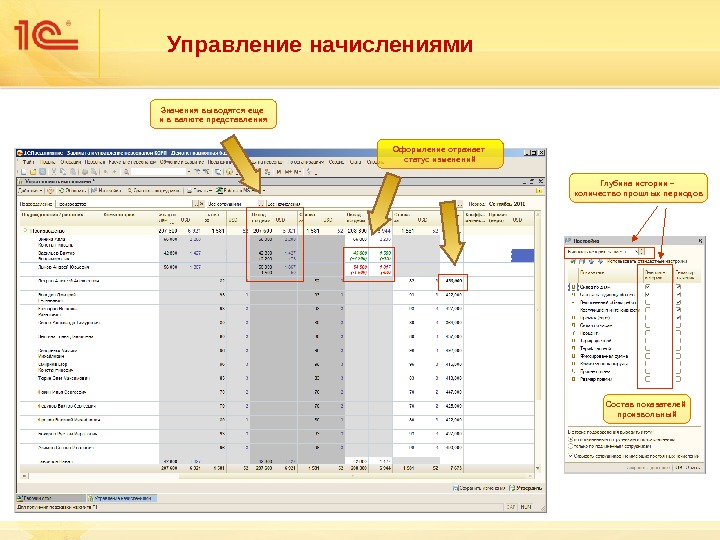Click the uncheck-all icon in Настройка panel toolbar
This screenshot has height=540, width=720.
click(x=582, y=261)
